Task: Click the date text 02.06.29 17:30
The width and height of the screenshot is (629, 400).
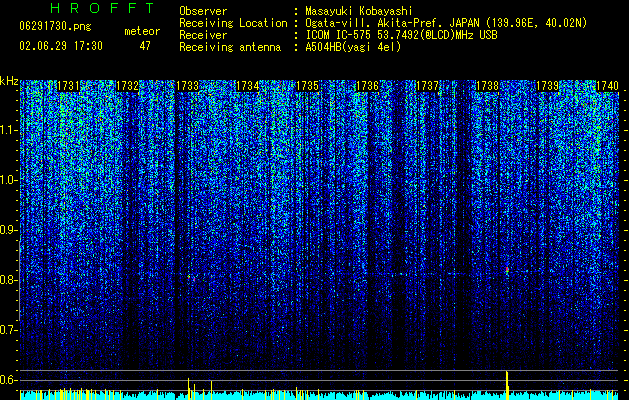Action: click(x=61, y=46)
